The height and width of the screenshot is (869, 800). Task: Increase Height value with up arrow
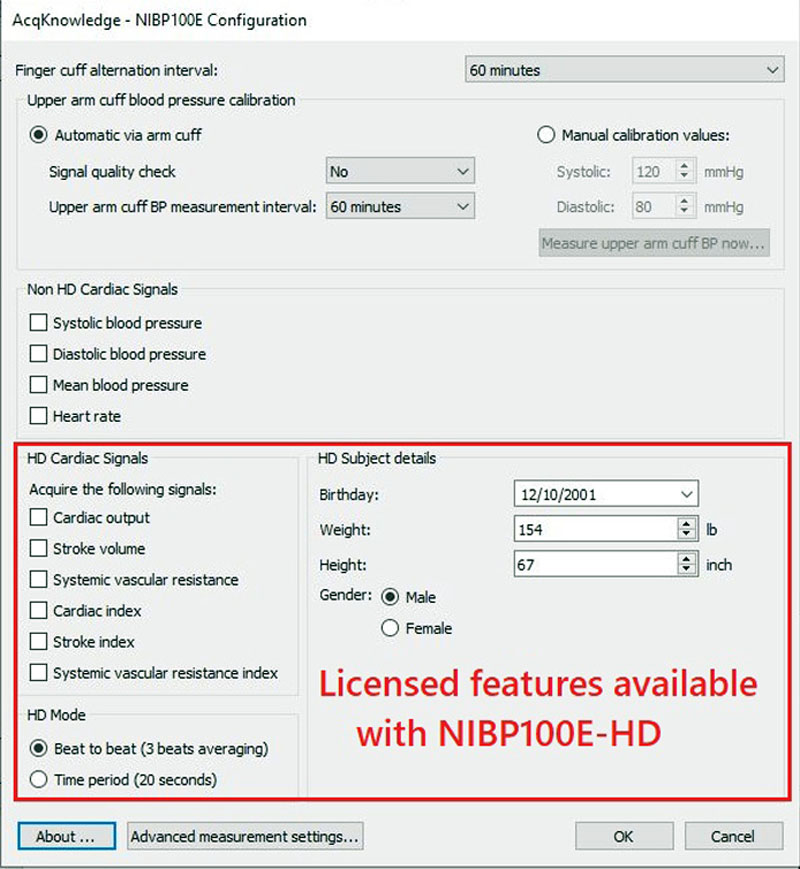(686, 559)
